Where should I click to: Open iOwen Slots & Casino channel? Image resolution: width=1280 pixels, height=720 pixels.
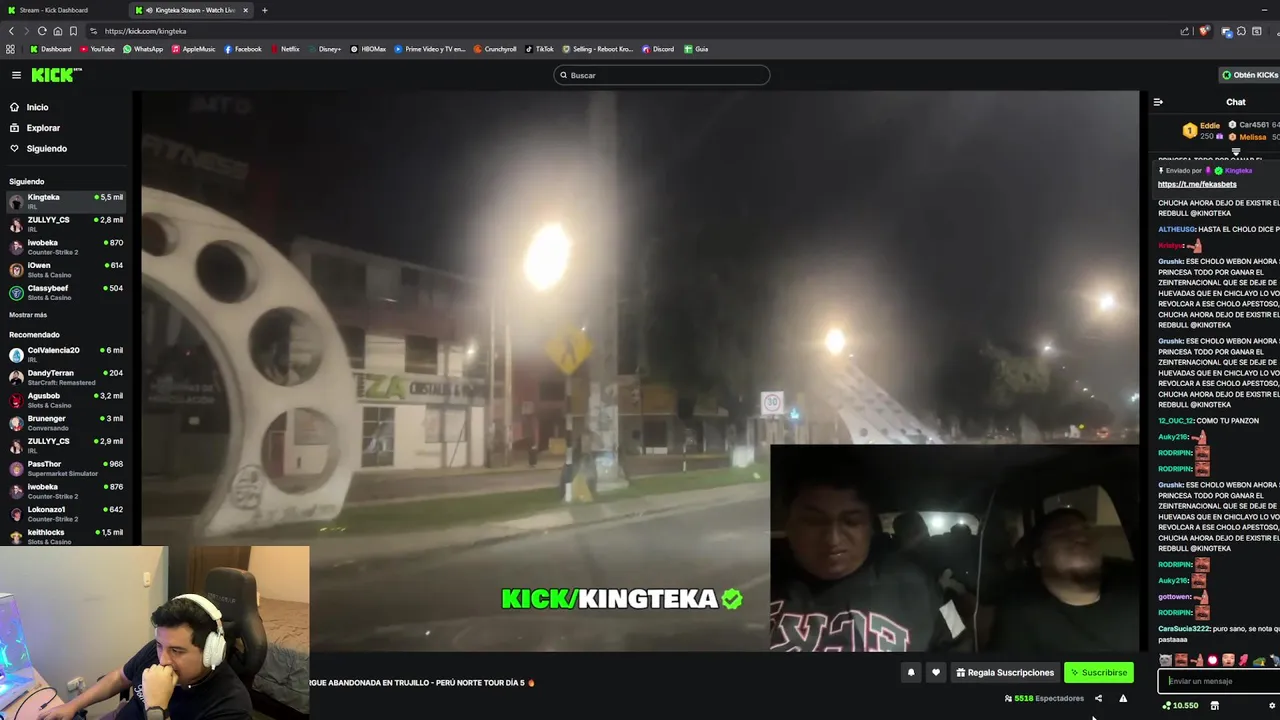point(66,270)
